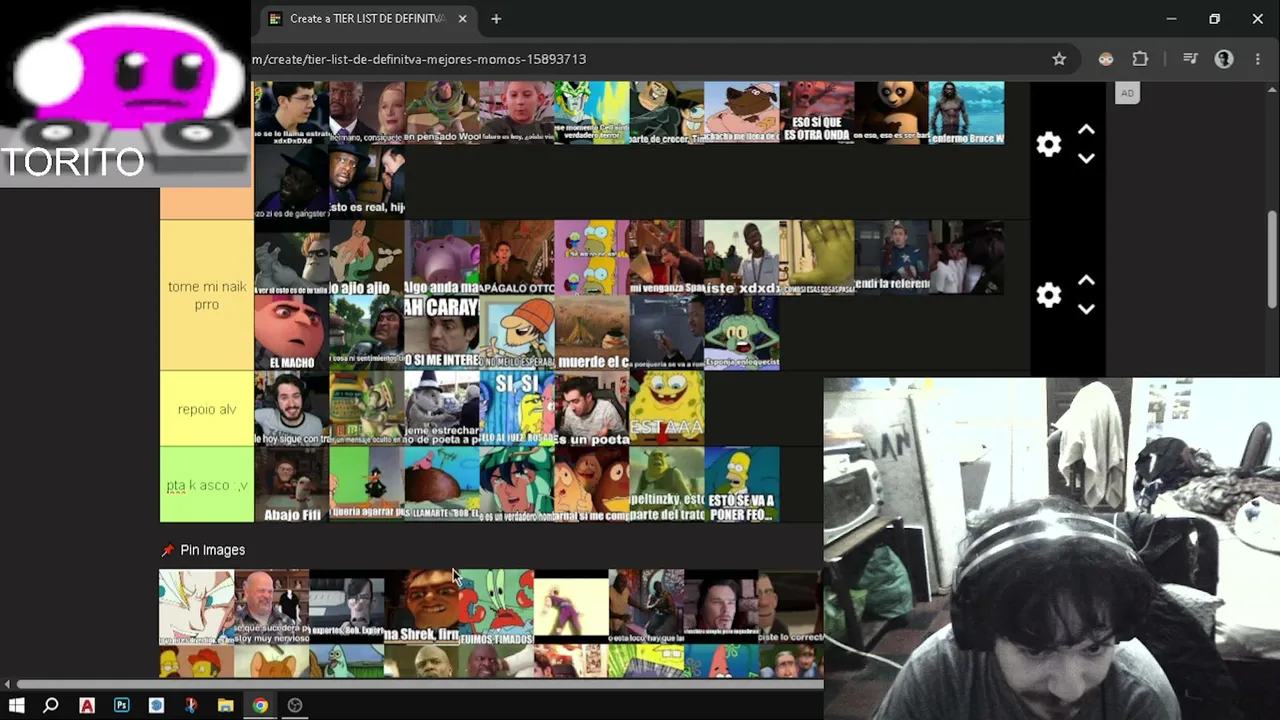Image resolution: width=1280 pixels, height=720 pixels.
Task: Click the AD badge at page top right
Action: [x=1127, y=93]
